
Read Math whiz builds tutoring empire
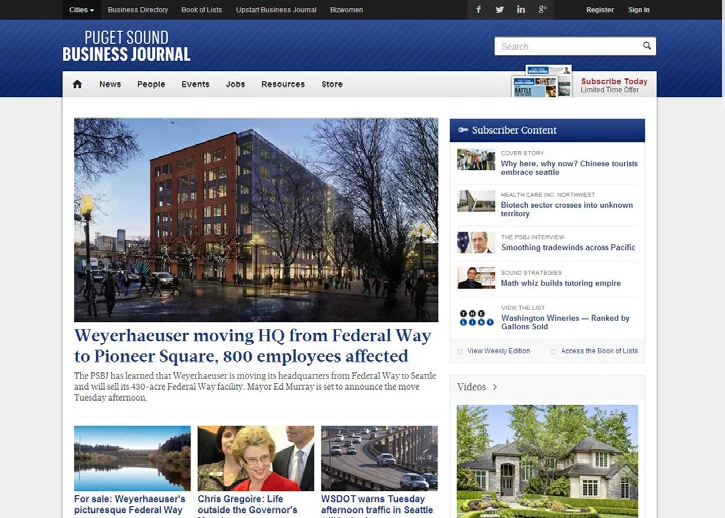click(561, 283)
